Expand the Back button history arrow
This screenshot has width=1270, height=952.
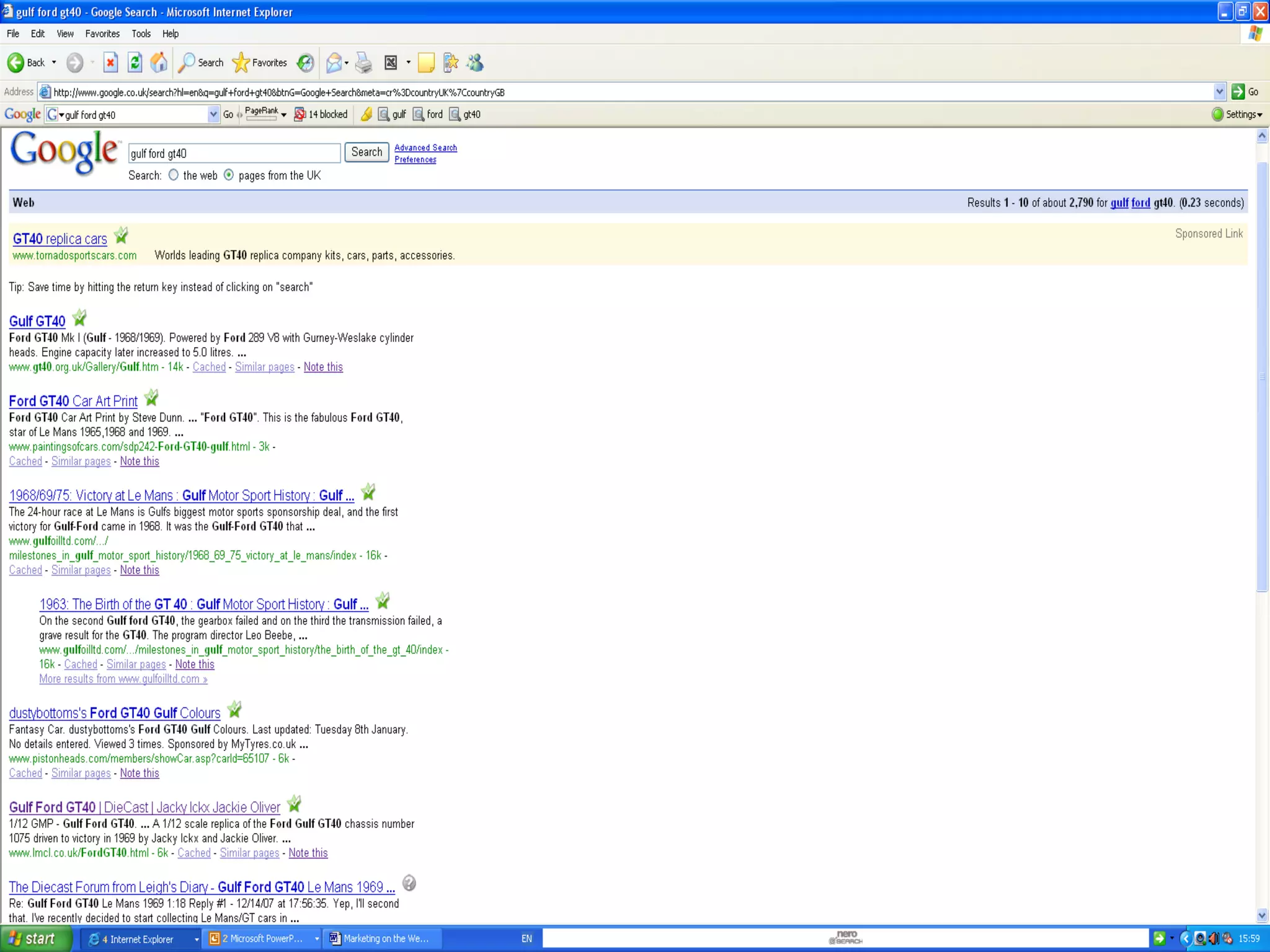click(54, 63)
